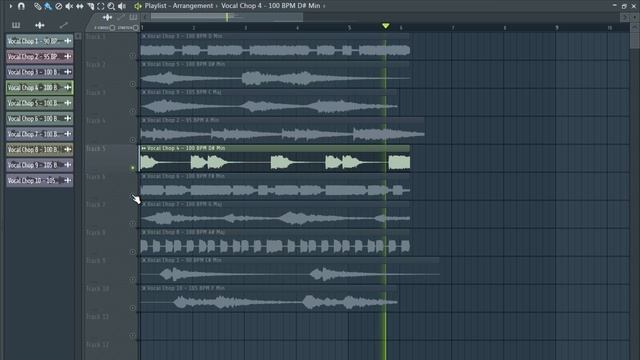
Task: Mute Track 4 with its circle switch
Action: 133,140
